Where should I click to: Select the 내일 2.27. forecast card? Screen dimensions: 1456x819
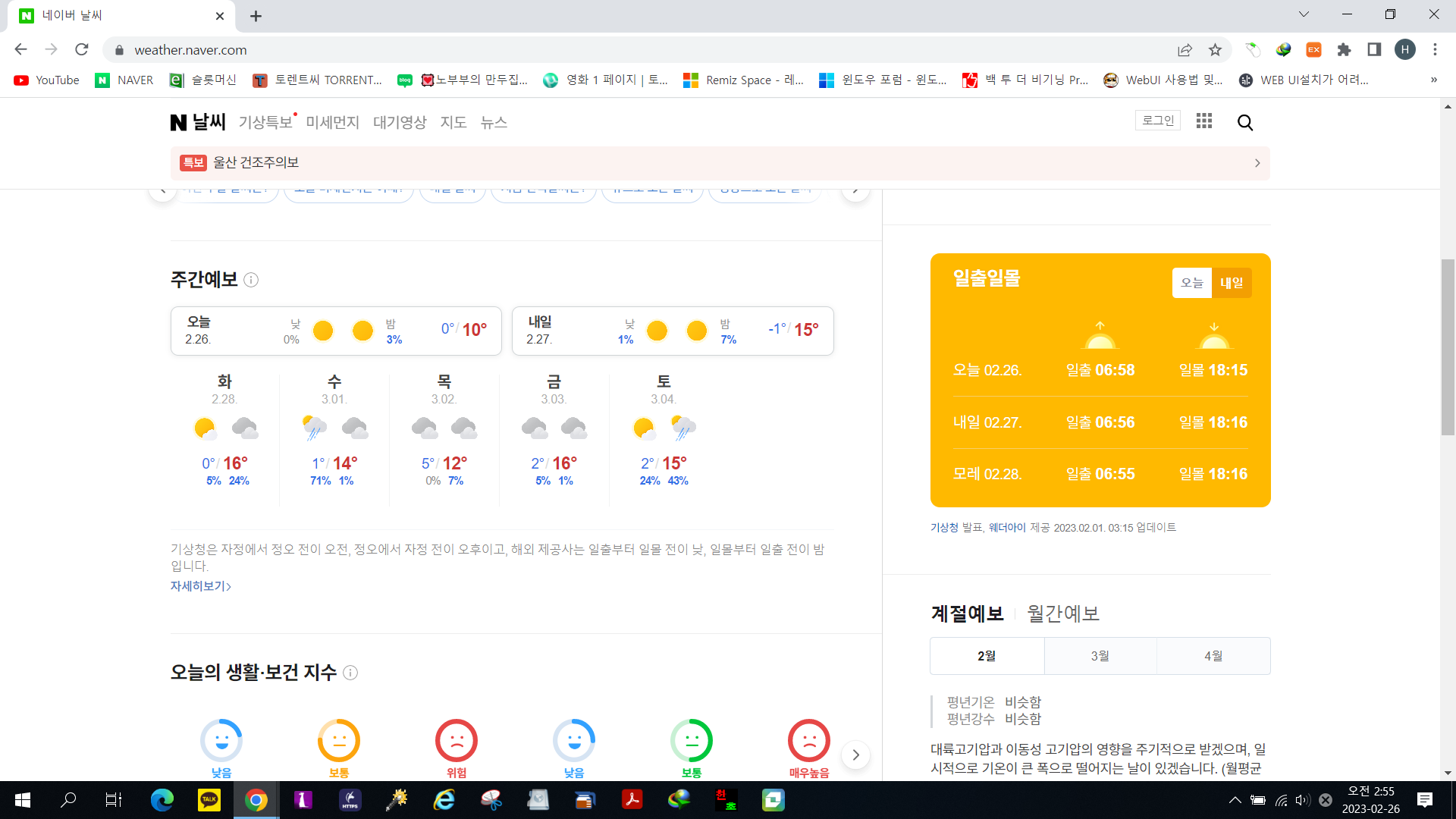(673, 331)
